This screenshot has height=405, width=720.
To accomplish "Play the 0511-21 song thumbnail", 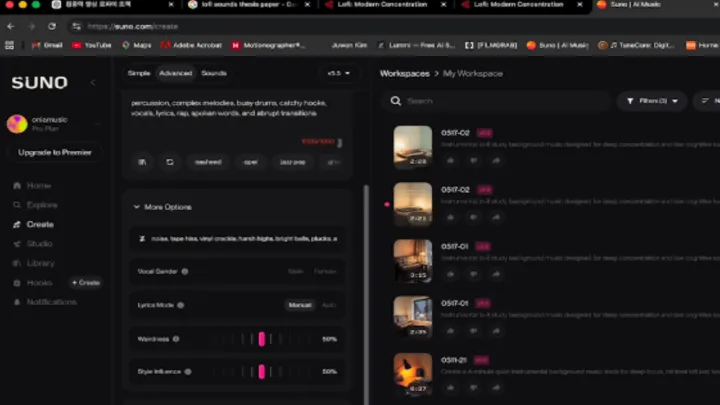I will coord(413,374).
